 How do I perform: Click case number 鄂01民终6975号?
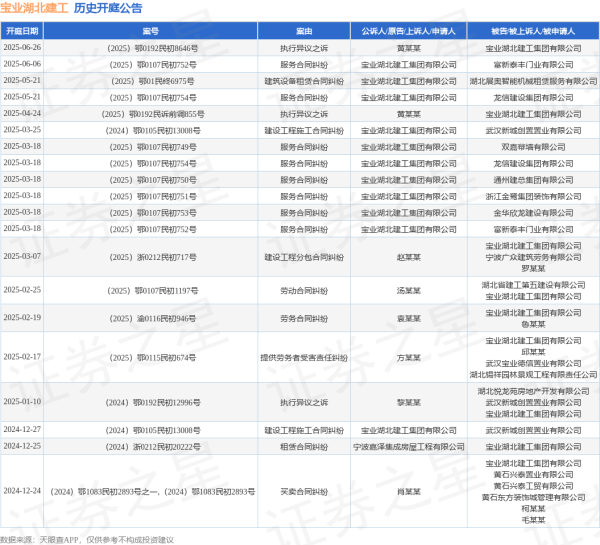click(x=152, y=81)
